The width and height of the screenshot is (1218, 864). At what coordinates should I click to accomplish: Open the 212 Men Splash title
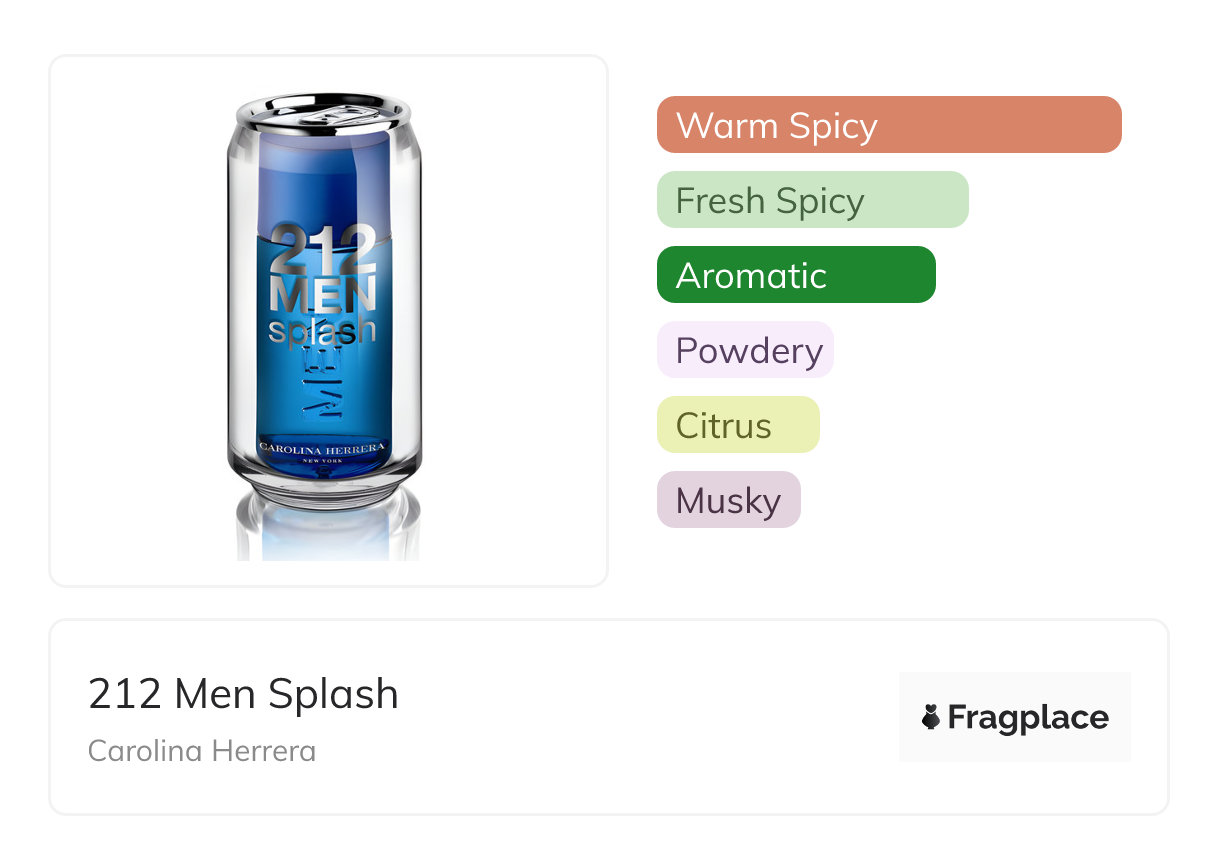click(243, 693)
